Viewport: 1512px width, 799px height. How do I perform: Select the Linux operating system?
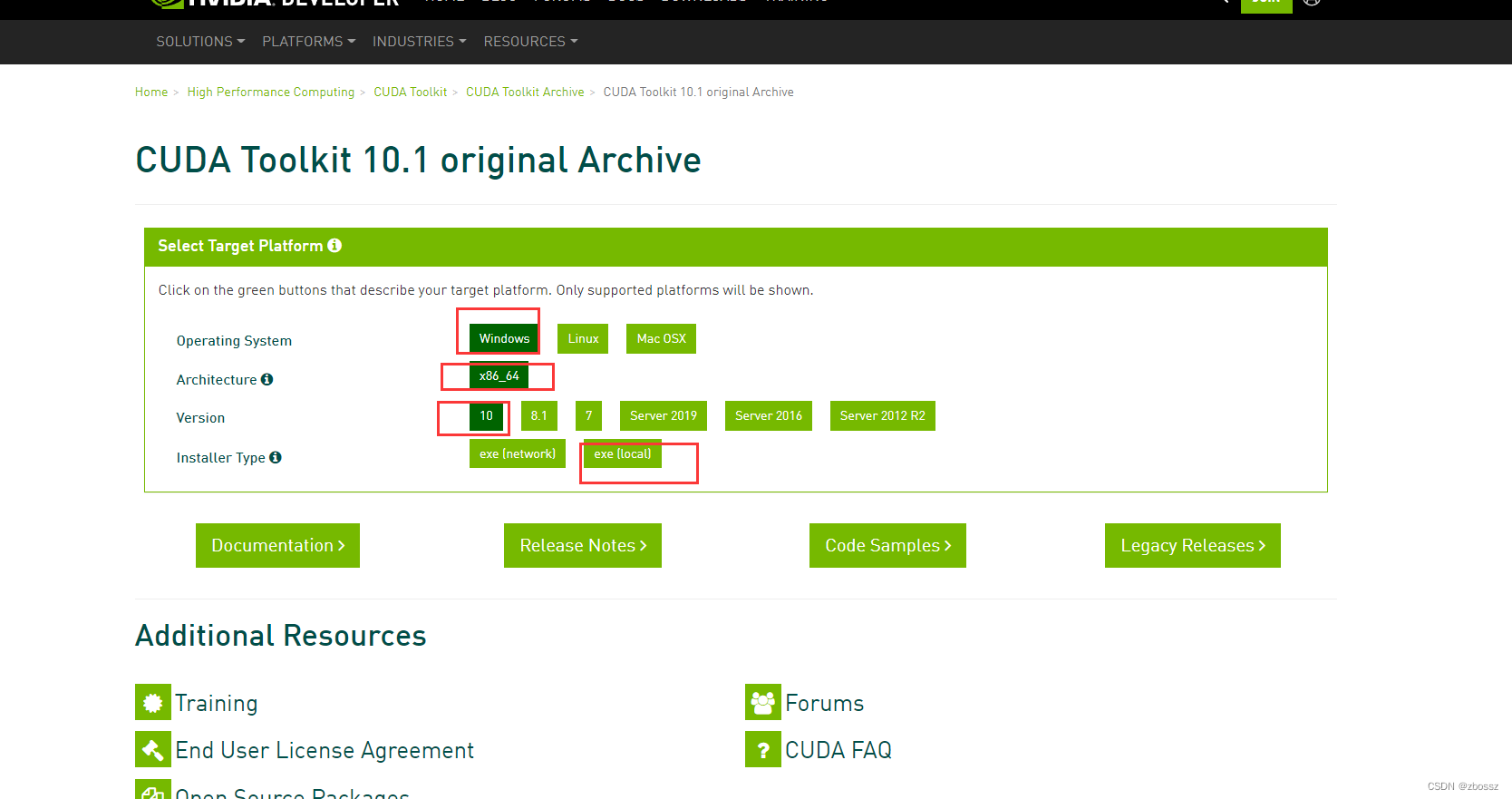point(583,338)
